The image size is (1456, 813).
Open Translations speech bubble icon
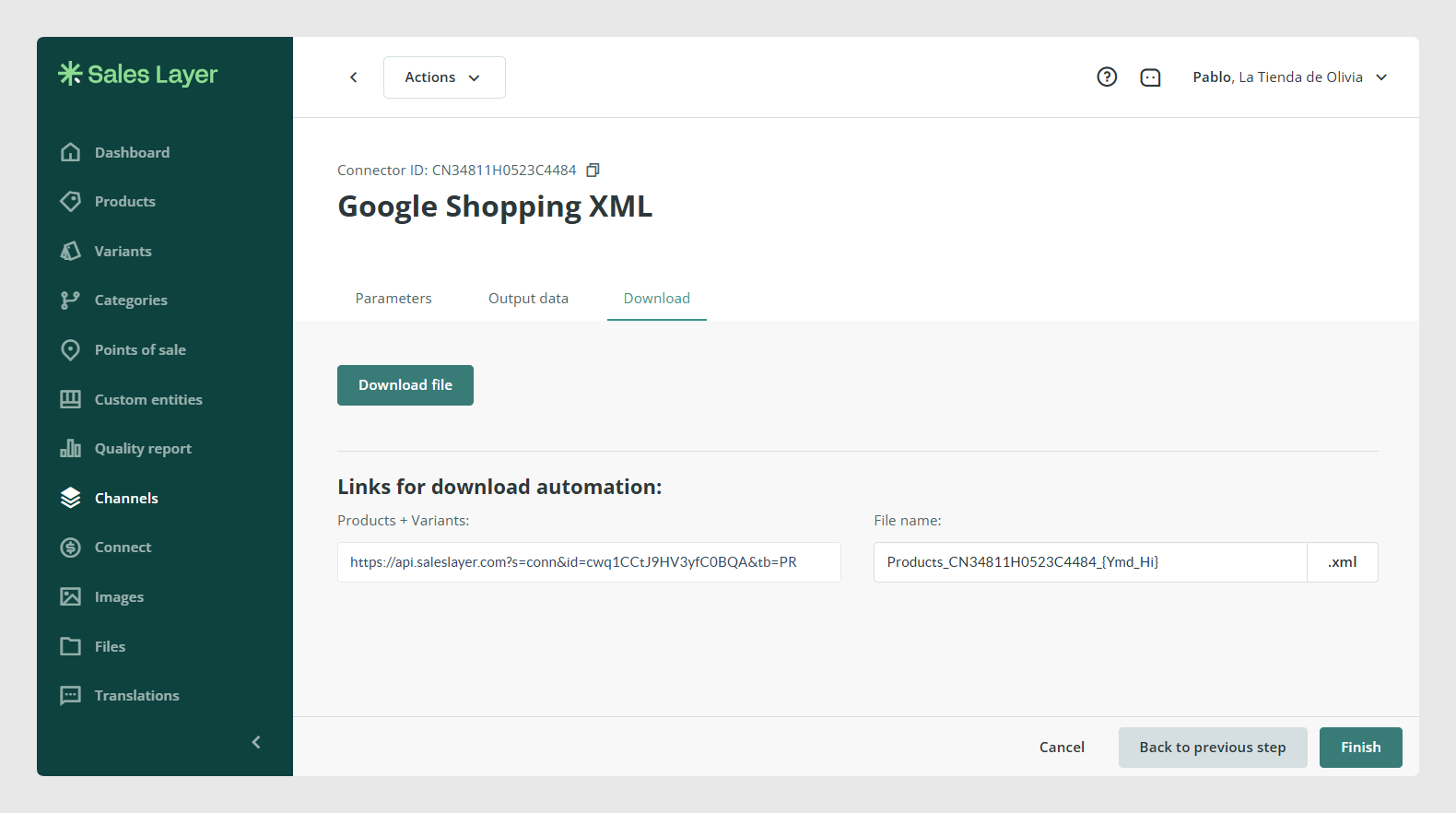pos(70,695)
